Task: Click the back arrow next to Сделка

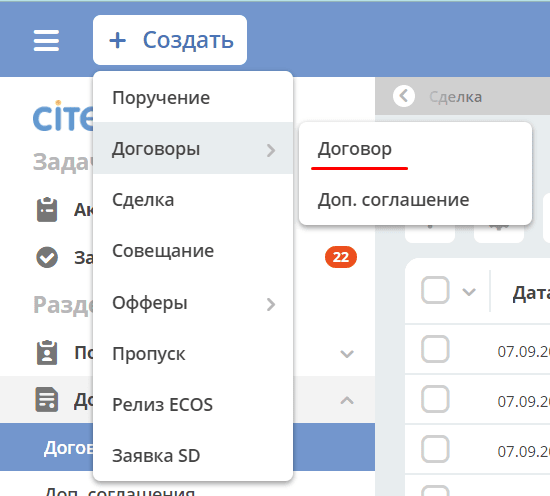Action: coord(404,96)
